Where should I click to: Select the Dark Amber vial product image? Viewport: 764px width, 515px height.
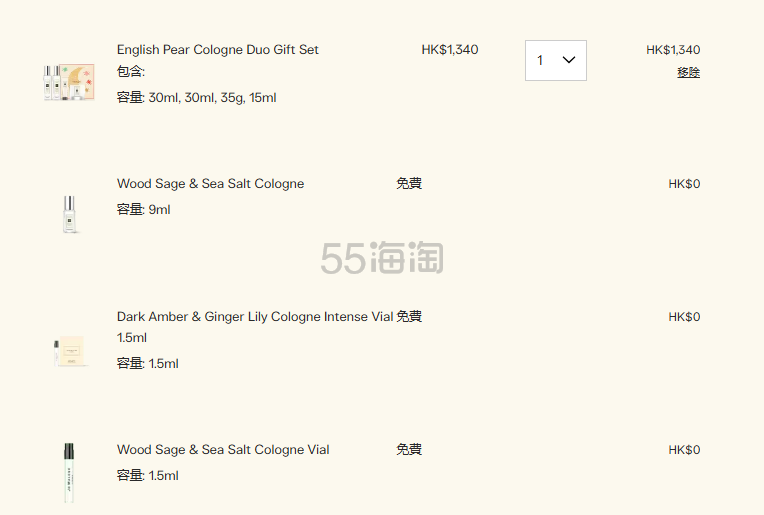click(x=69, y=350)
